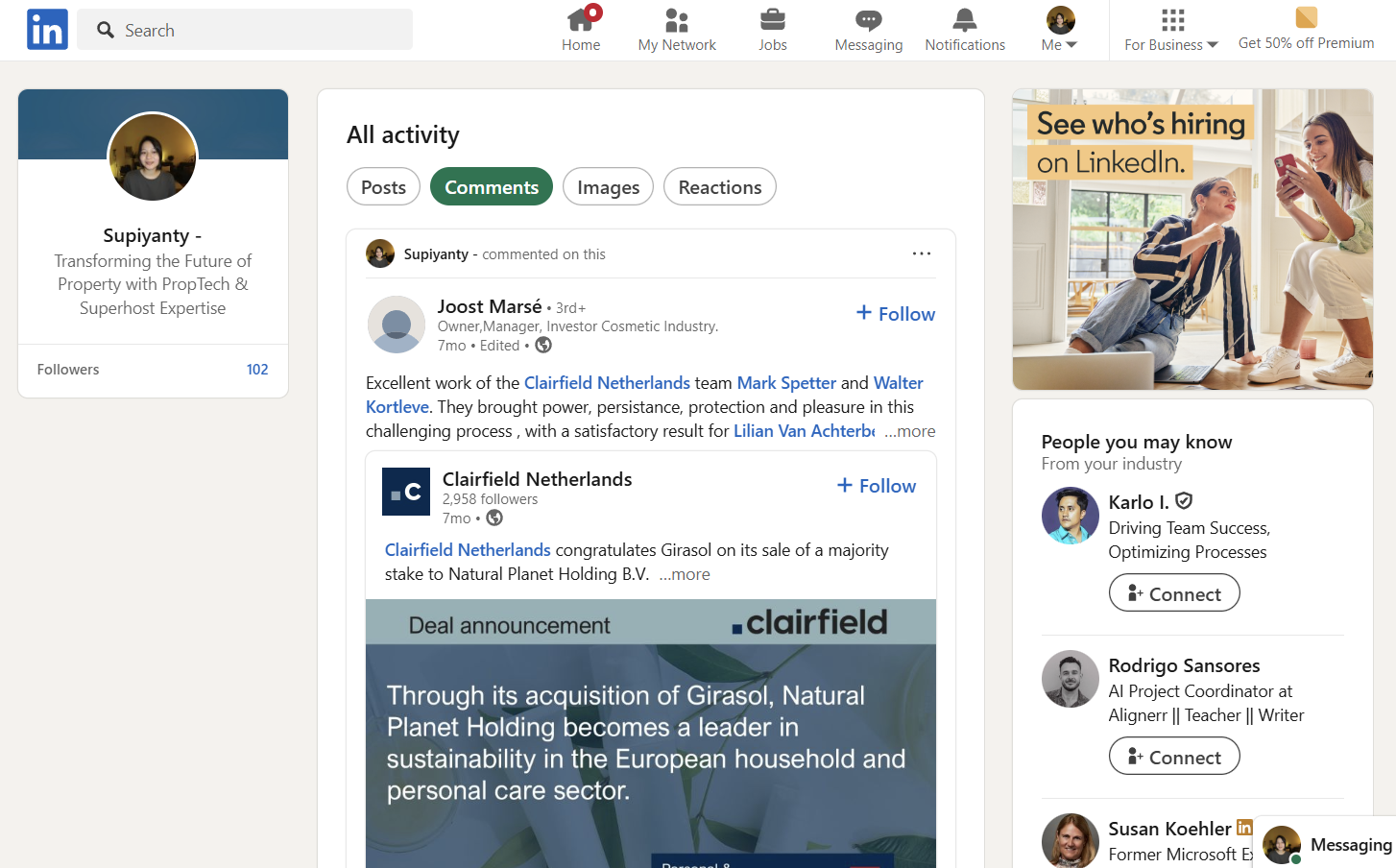
Task: Open Rodrigo Sansores name link
Action: (x=1184, y=665)
